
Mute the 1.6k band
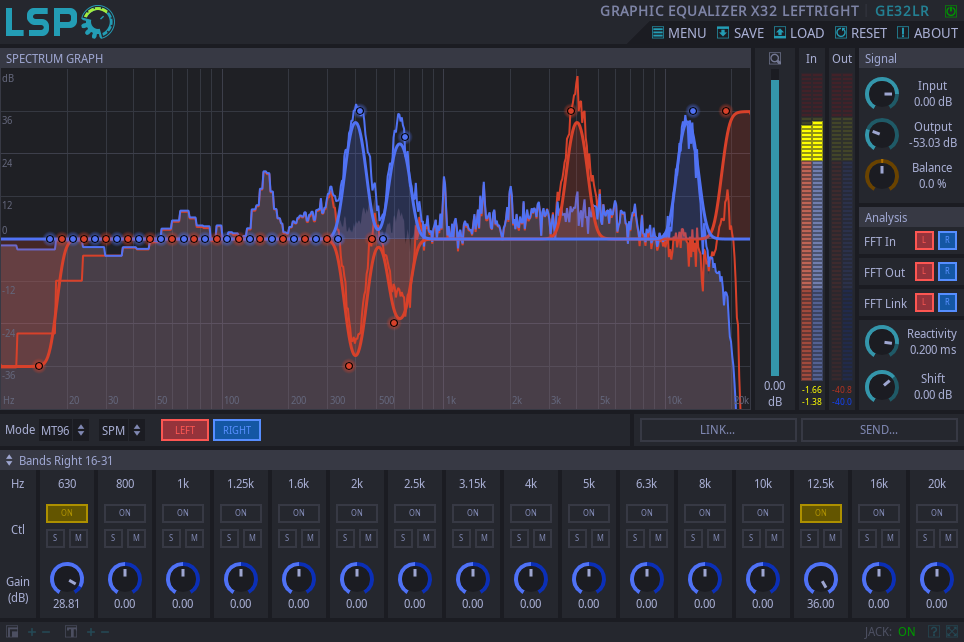[x=310, y=538]
